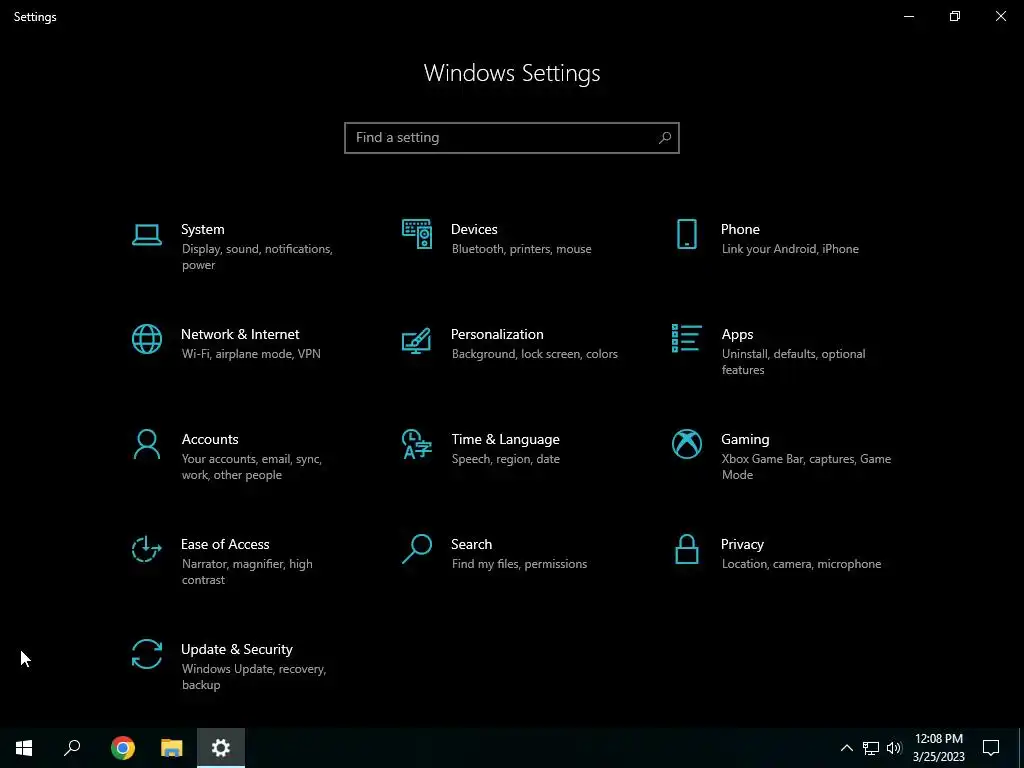The image size is (1024, 768).
Task: Select the Search category heading
Action: (472, 544)
